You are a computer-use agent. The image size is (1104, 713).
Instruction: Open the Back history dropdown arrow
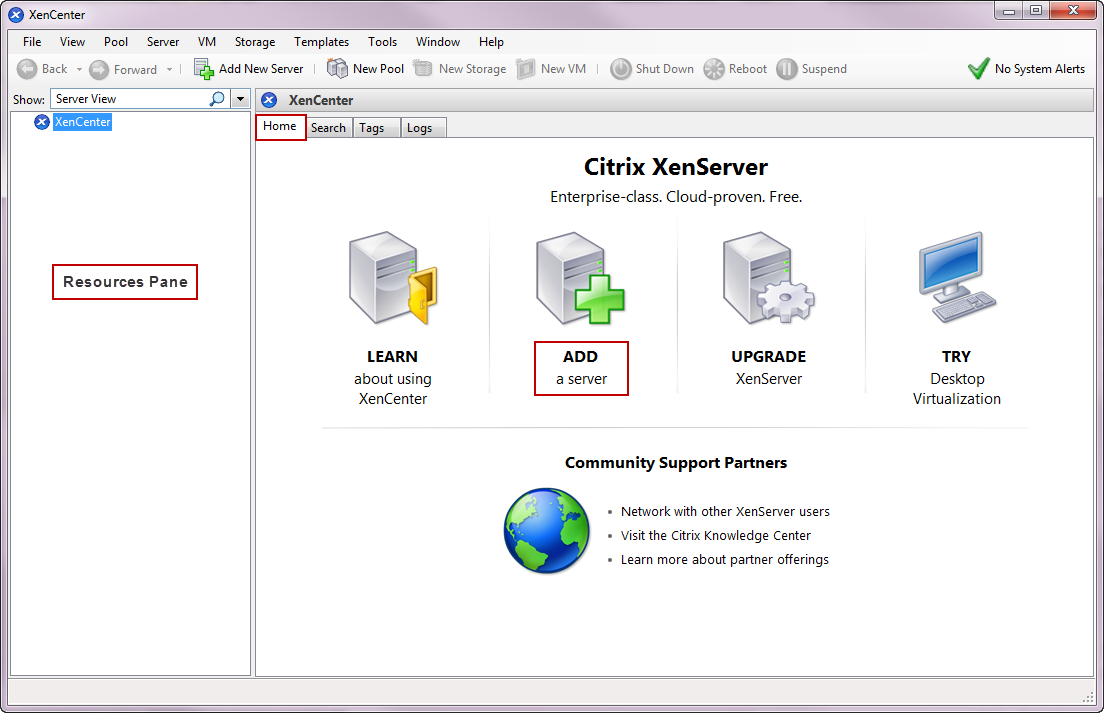(79, 69)
